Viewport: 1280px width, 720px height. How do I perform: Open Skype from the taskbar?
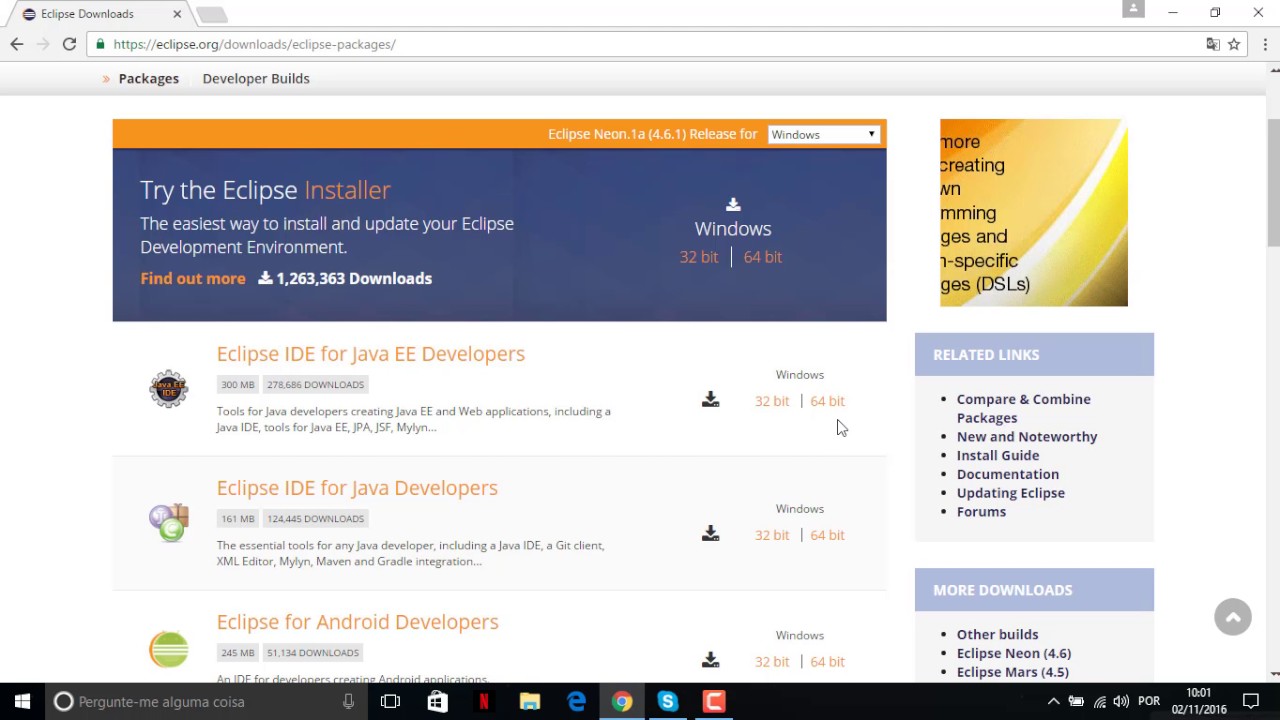pyautogui.click(x=668, y=701)
